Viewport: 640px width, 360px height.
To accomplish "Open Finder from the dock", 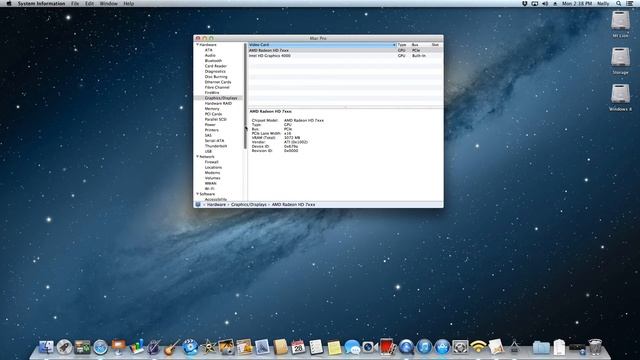I will tap(46, 347).
